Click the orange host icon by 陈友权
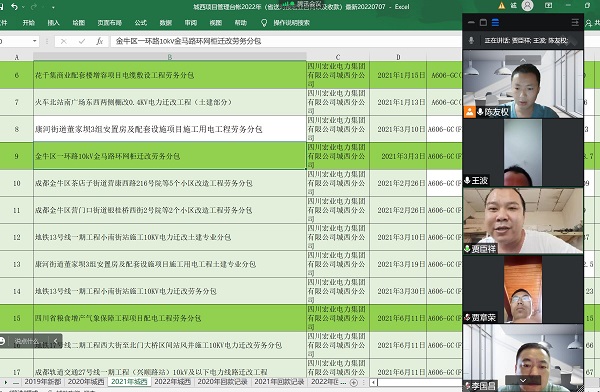The height and width of the screenshot is (392, 600). (x=470, y=112)
